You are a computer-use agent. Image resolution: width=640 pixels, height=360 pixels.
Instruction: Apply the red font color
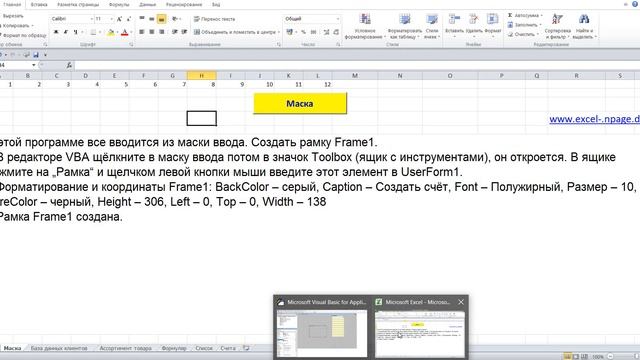point(125,32)
